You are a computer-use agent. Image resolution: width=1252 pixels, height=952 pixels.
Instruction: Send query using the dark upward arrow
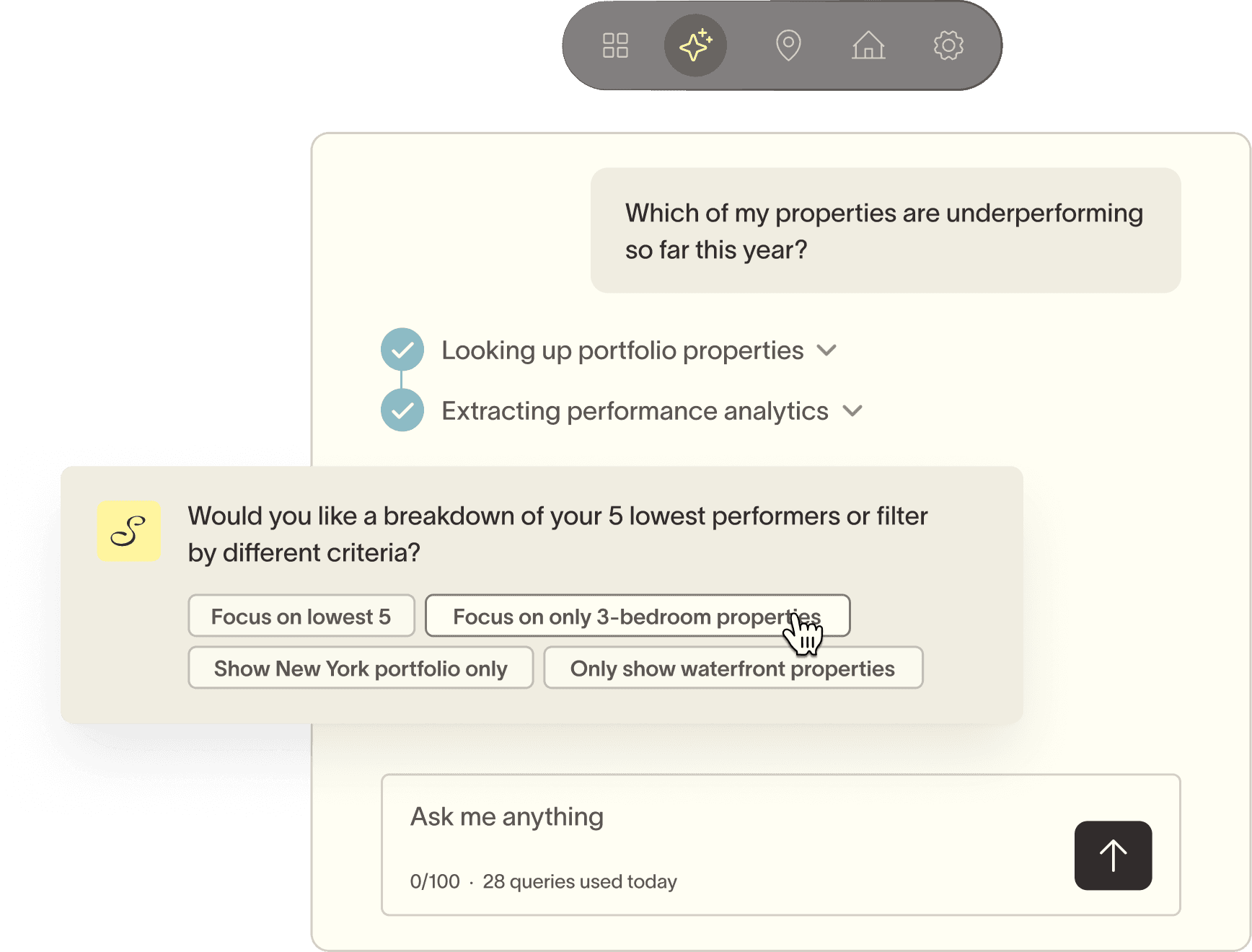click(1113, 855)
